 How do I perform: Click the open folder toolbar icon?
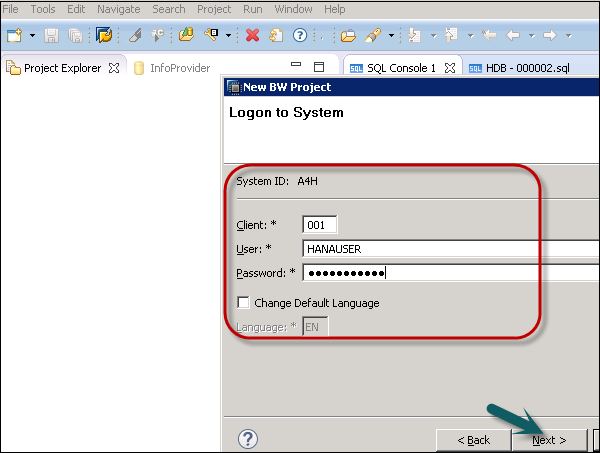pyautogui.click(x=348, y=35)
